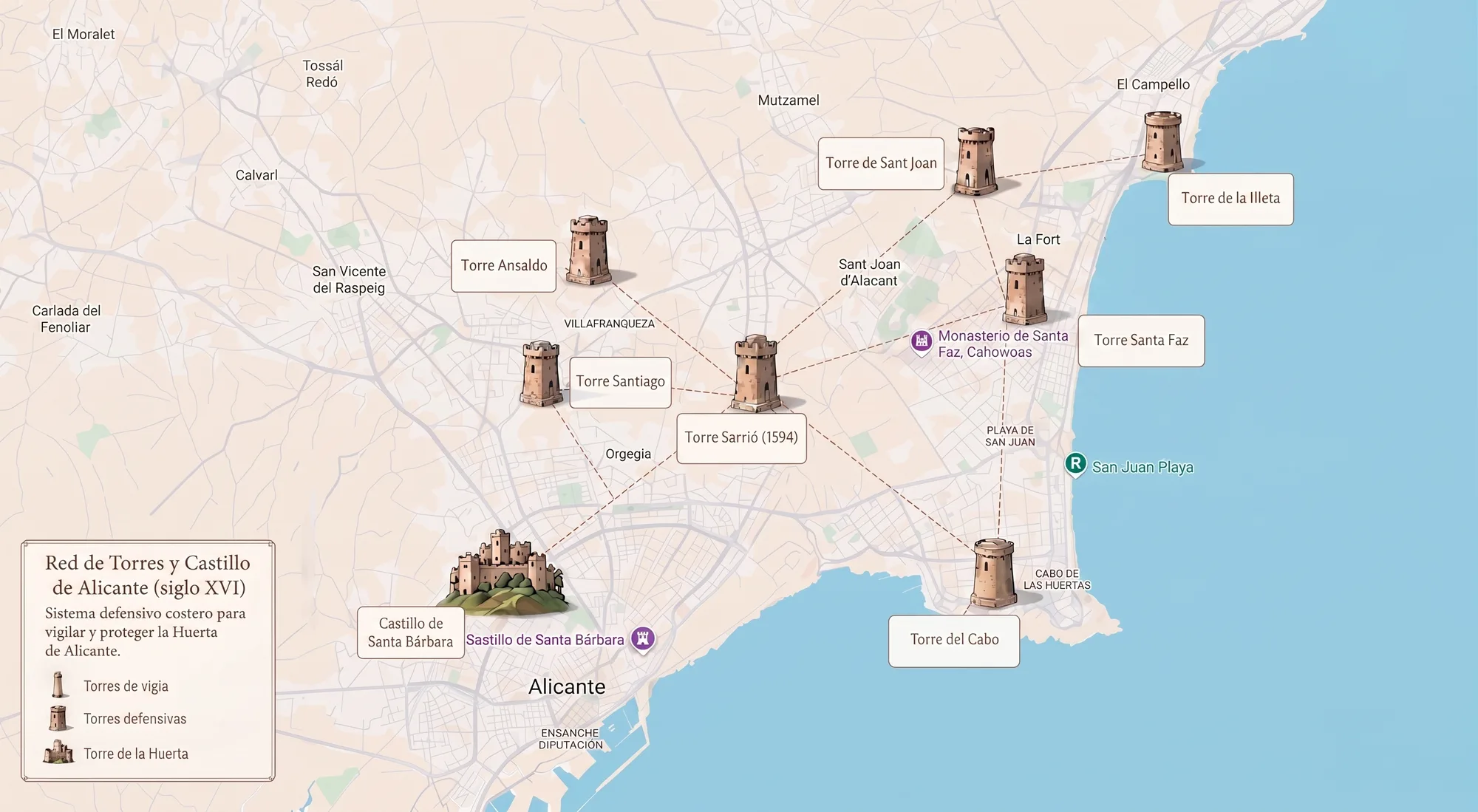Click the Carlada del Fenoliar label
The width and height of the screenshot is (1478, 812).
coord(66,319)
